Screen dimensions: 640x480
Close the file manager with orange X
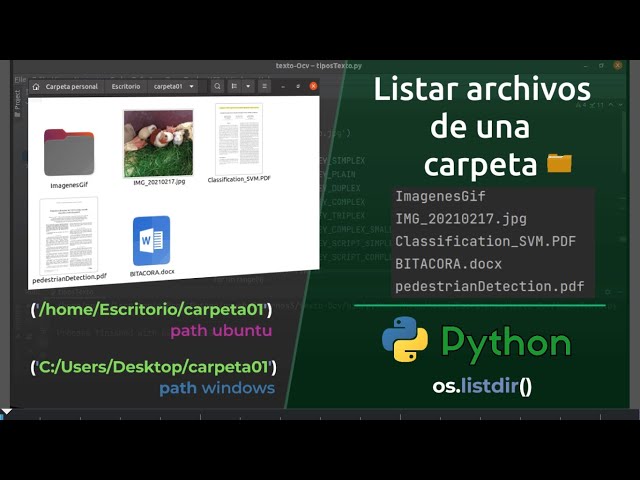click(x=313, y=86)
